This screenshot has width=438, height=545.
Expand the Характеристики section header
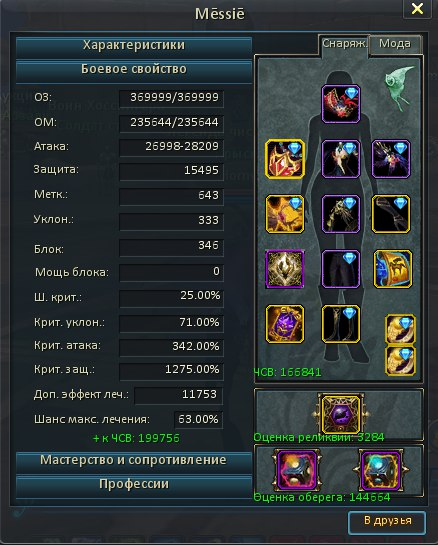coord(134,46)
